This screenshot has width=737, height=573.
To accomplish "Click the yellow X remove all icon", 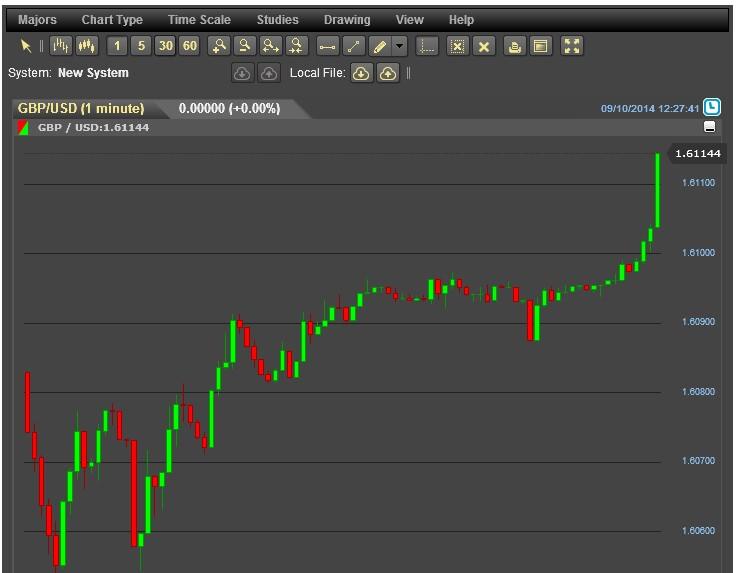I will [484, 47].
